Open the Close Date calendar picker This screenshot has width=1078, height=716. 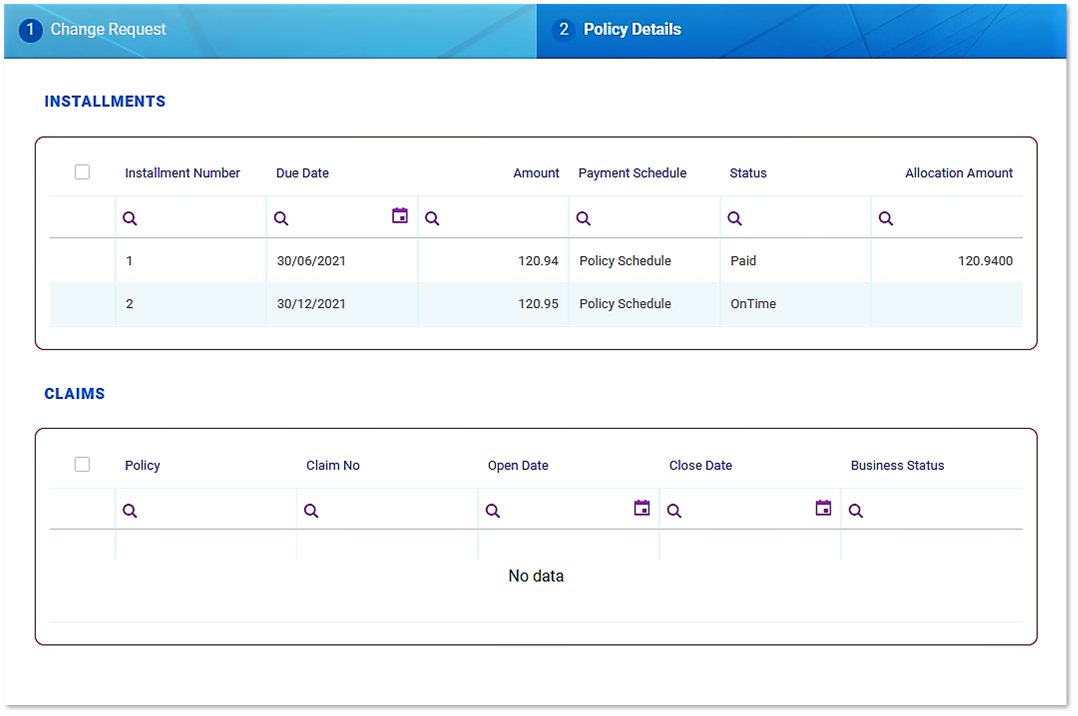(823, 508)
